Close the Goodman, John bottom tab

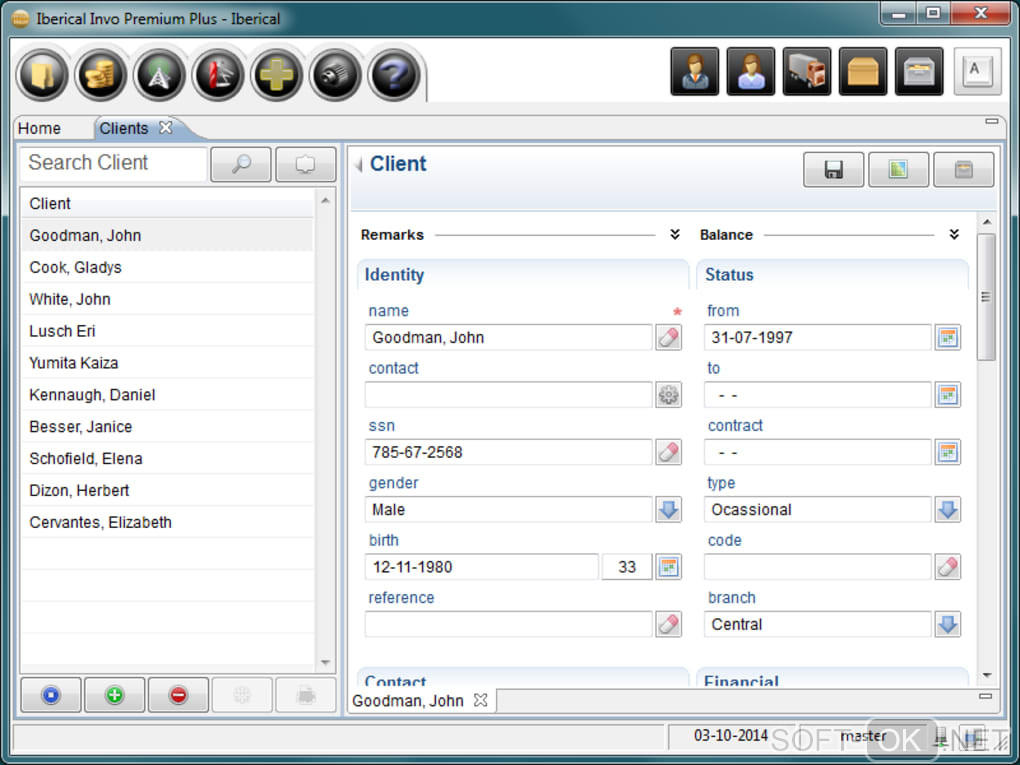coord(480,700)
